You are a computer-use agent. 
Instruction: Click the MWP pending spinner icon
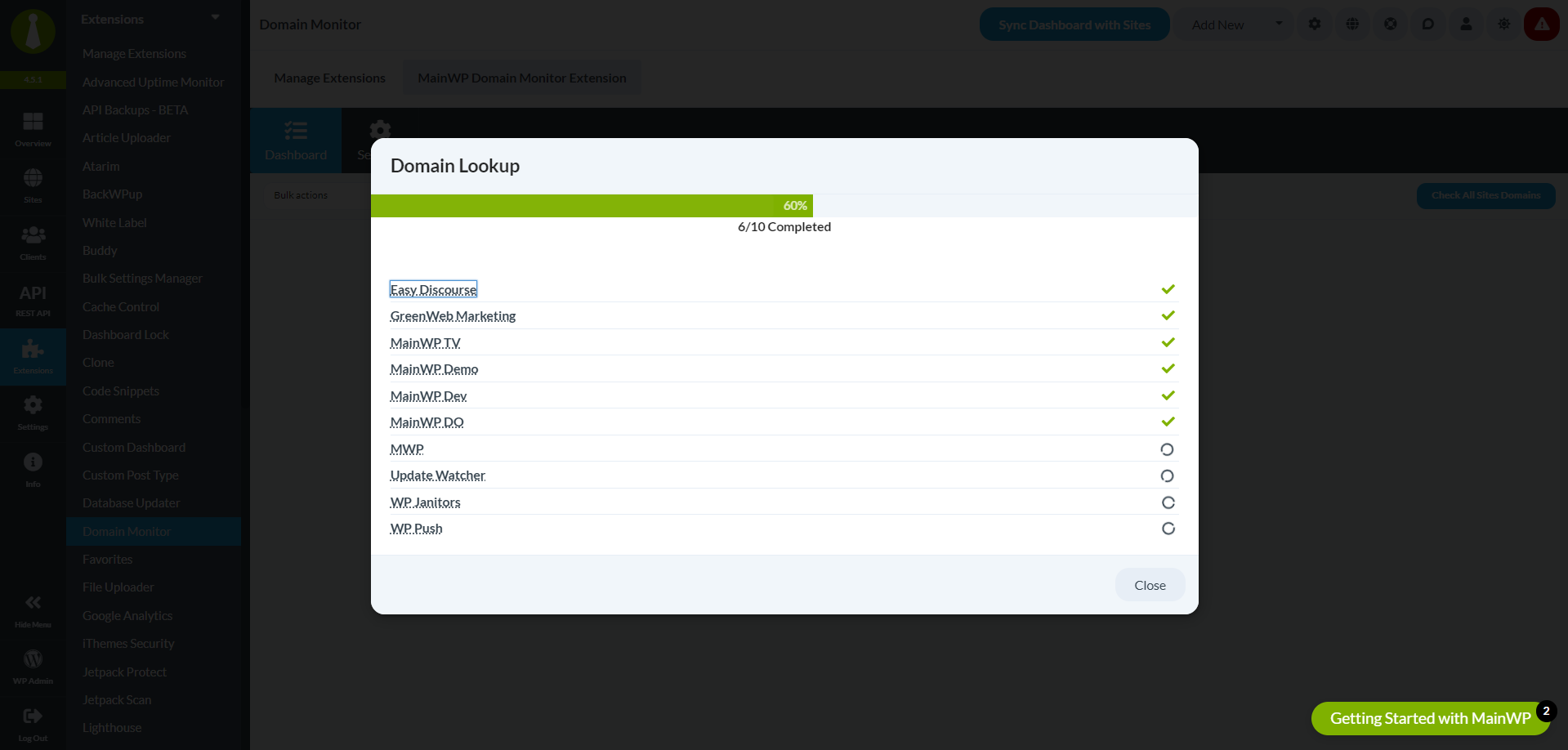(1167, 449)
